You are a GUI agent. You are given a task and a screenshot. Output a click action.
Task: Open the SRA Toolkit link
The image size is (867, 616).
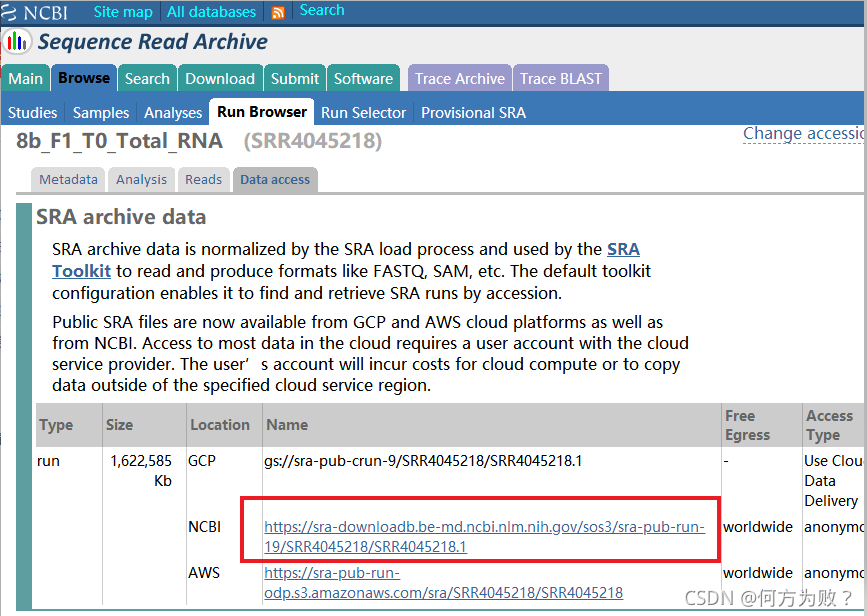[x=81, y=271]
